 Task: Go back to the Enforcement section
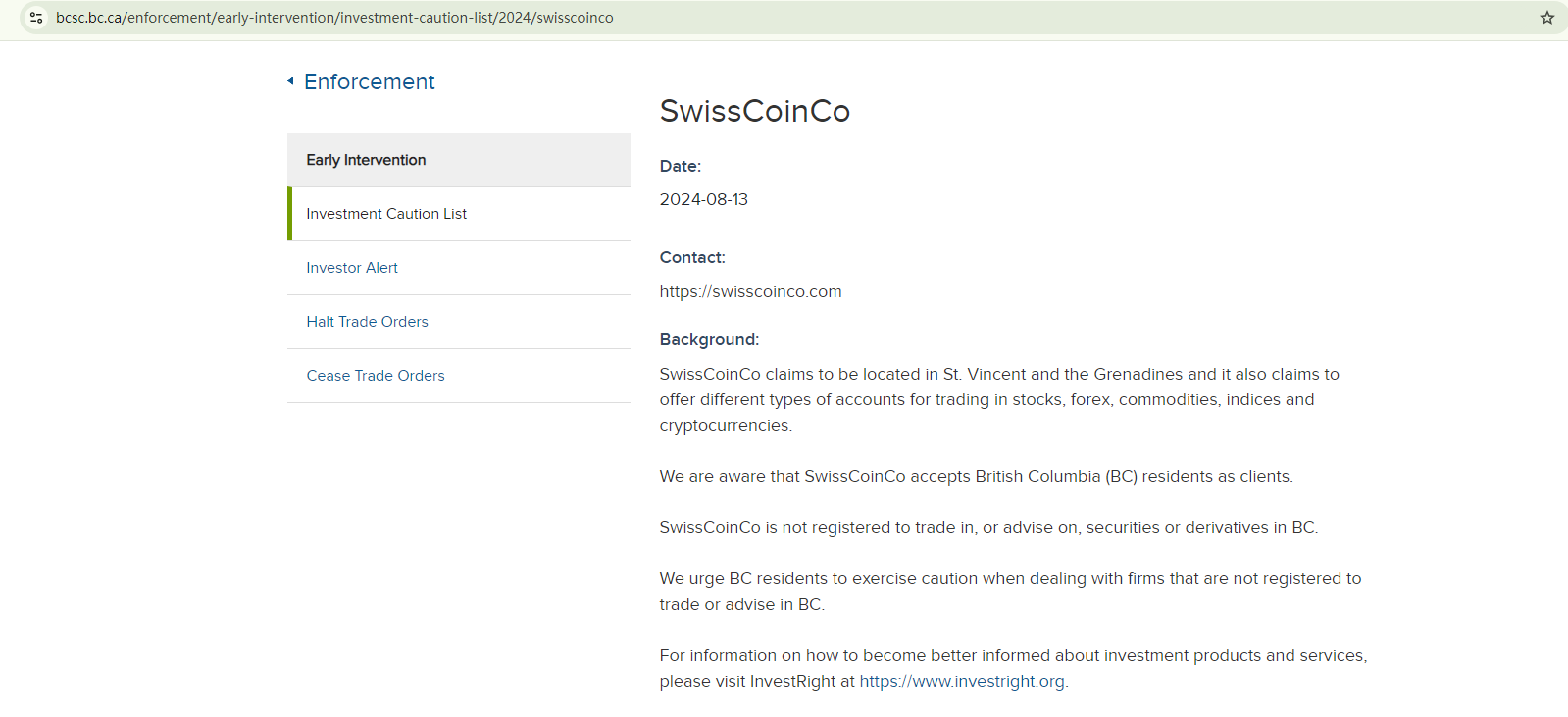pyautogui.click(x=369, y=82)
